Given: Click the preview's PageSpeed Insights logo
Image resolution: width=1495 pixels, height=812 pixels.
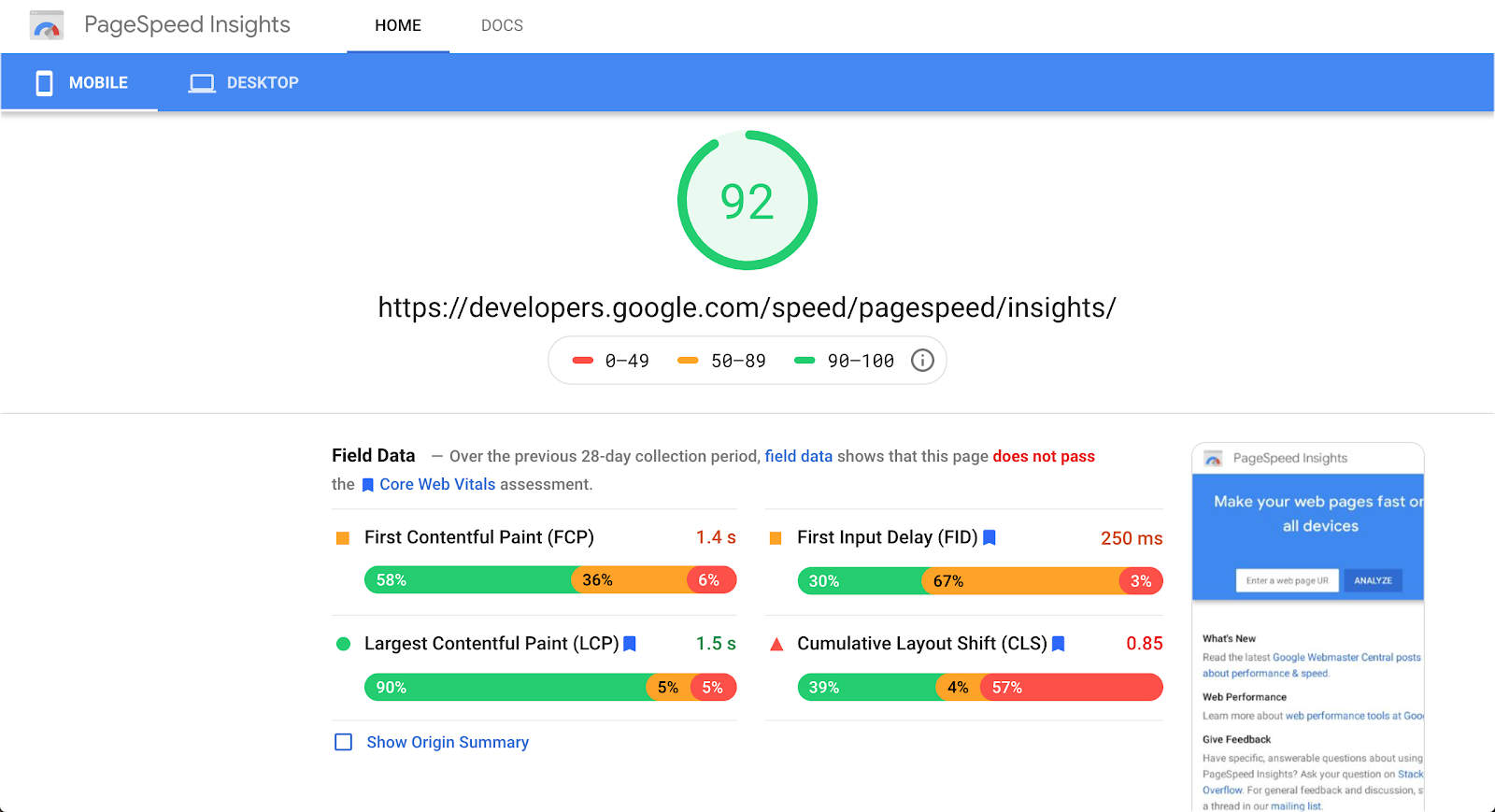Looking at the screenshot, I should coord(1213,458).
